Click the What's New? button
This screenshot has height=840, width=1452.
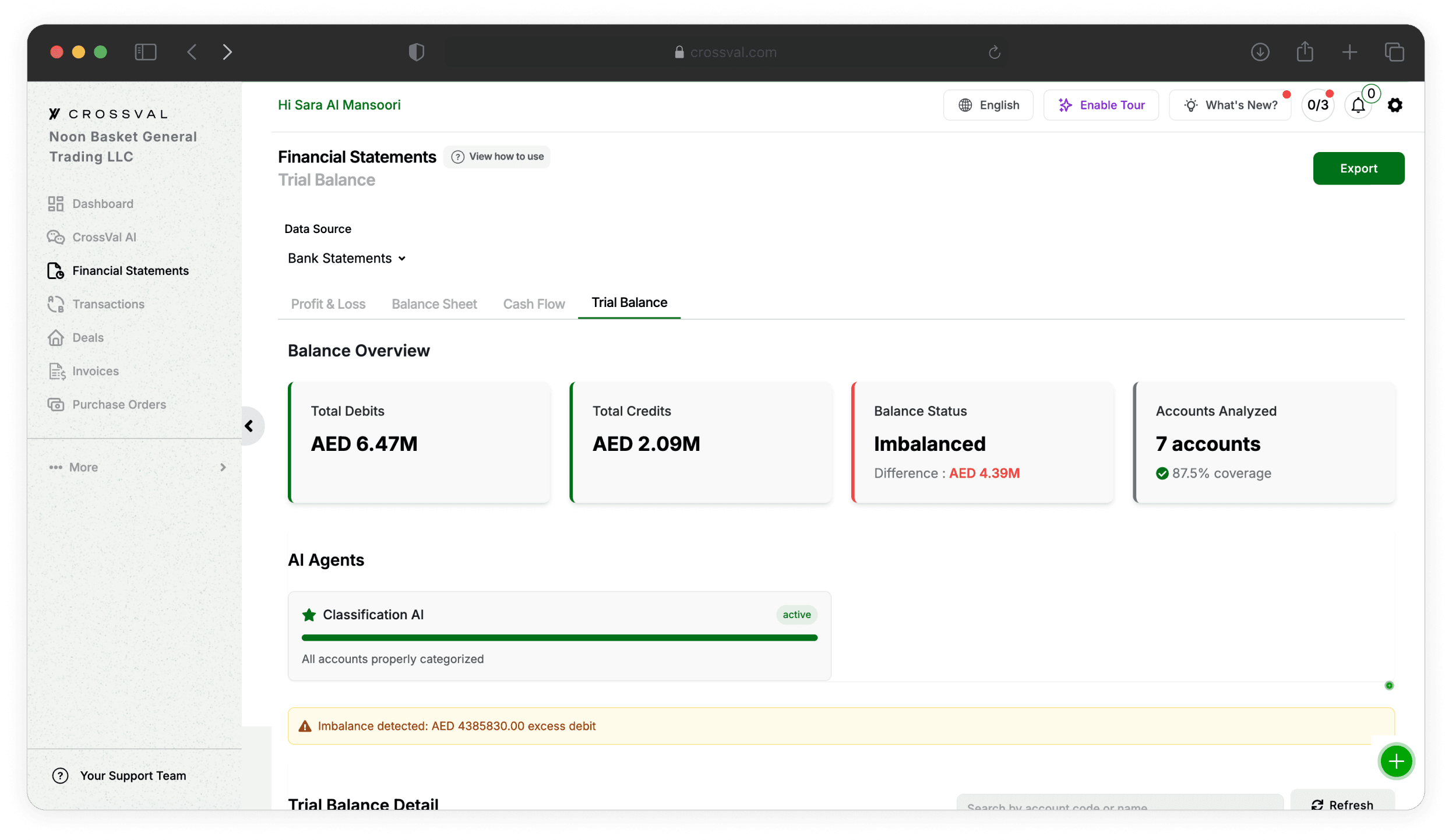(x=1229, y=105)
